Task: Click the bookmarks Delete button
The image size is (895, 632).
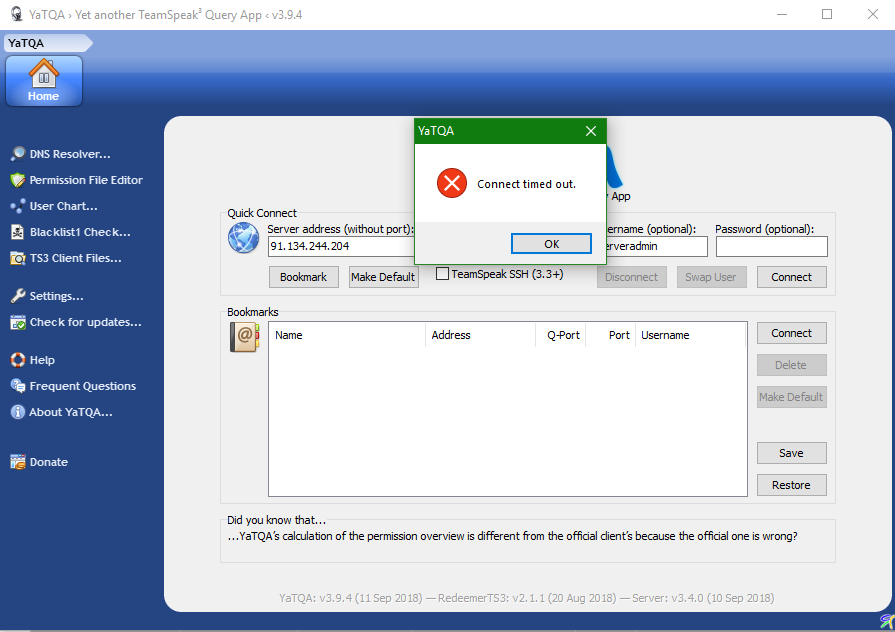Action: click(x=792, y=365)
